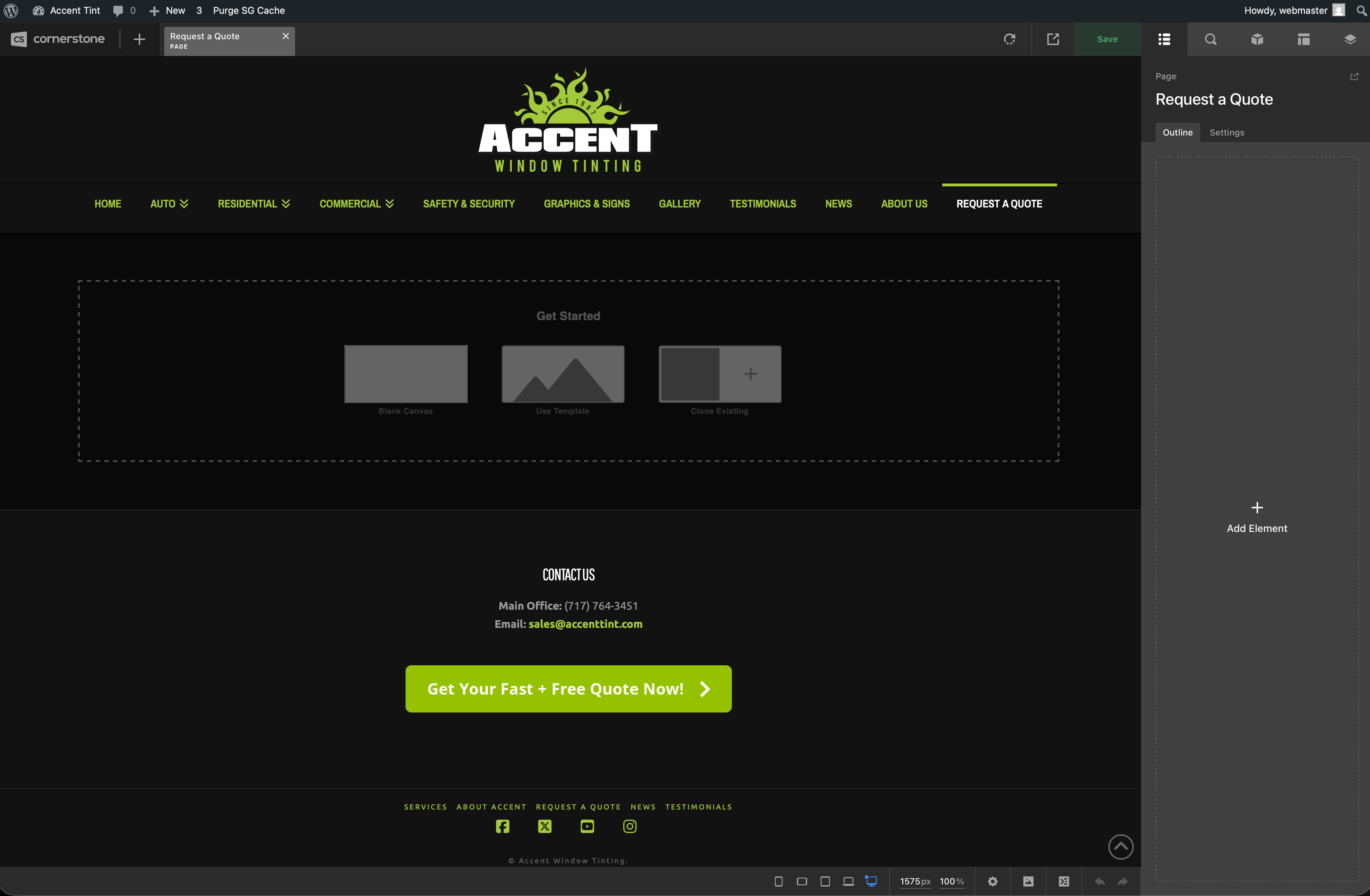Click the green Save button
The height and width of the screenshot is (896, 1370).
coord(1107,39)
